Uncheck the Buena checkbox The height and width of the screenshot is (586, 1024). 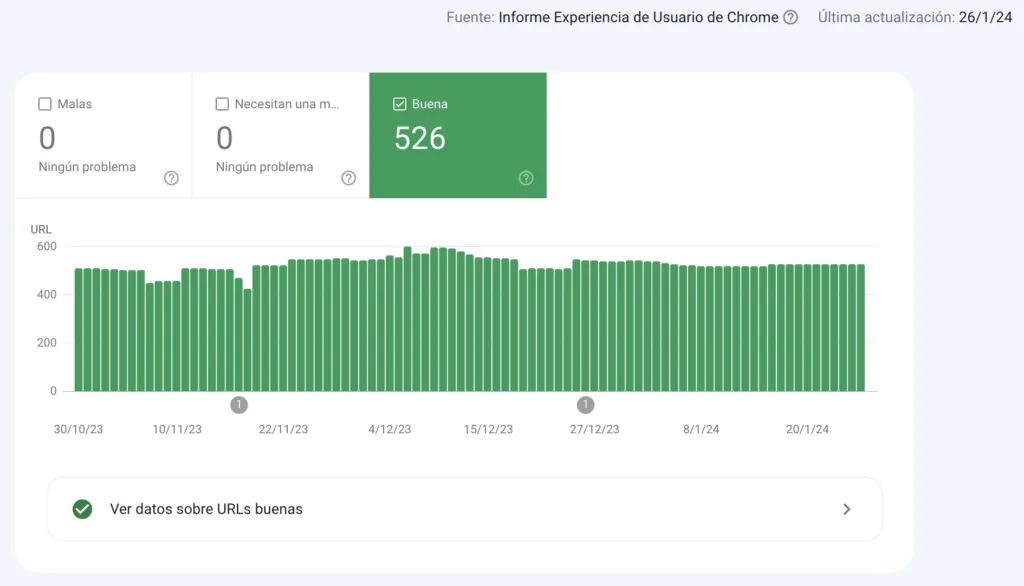pos(400,104)
